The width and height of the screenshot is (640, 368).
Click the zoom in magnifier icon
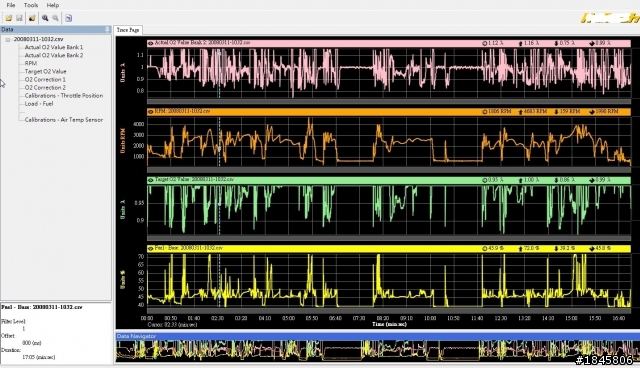click(45, 18)
